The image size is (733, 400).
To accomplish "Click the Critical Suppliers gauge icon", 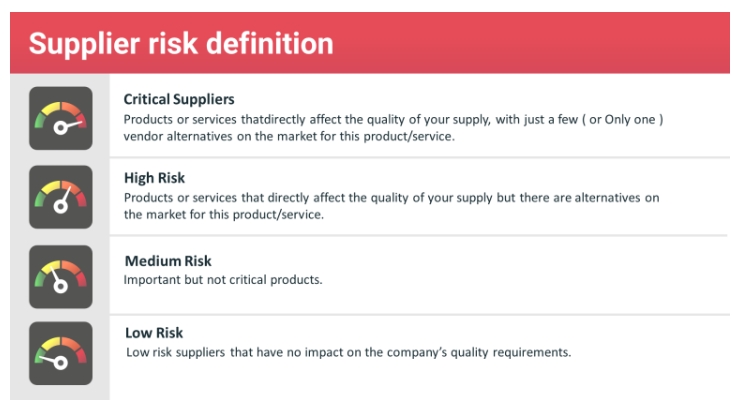I will point(61,118).
